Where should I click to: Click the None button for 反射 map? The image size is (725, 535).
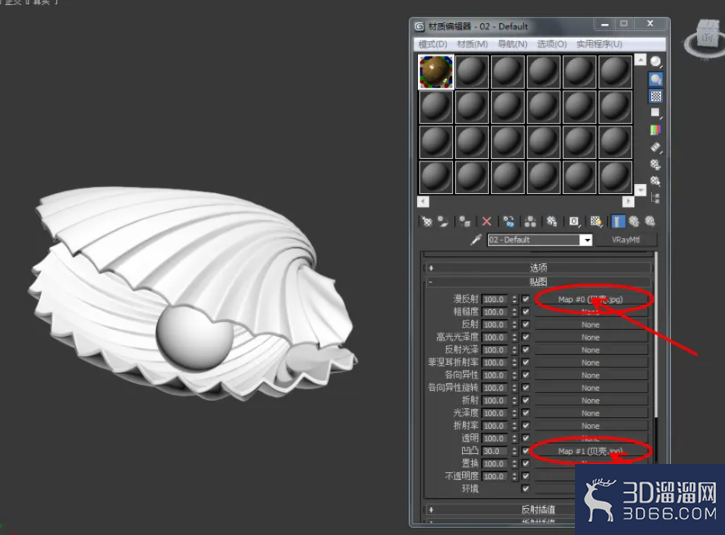pos(590,325)
